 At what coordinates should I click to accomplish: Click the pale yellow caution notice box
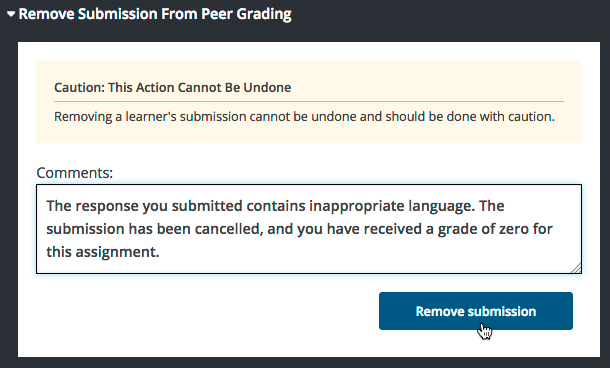tap(309, 102)
